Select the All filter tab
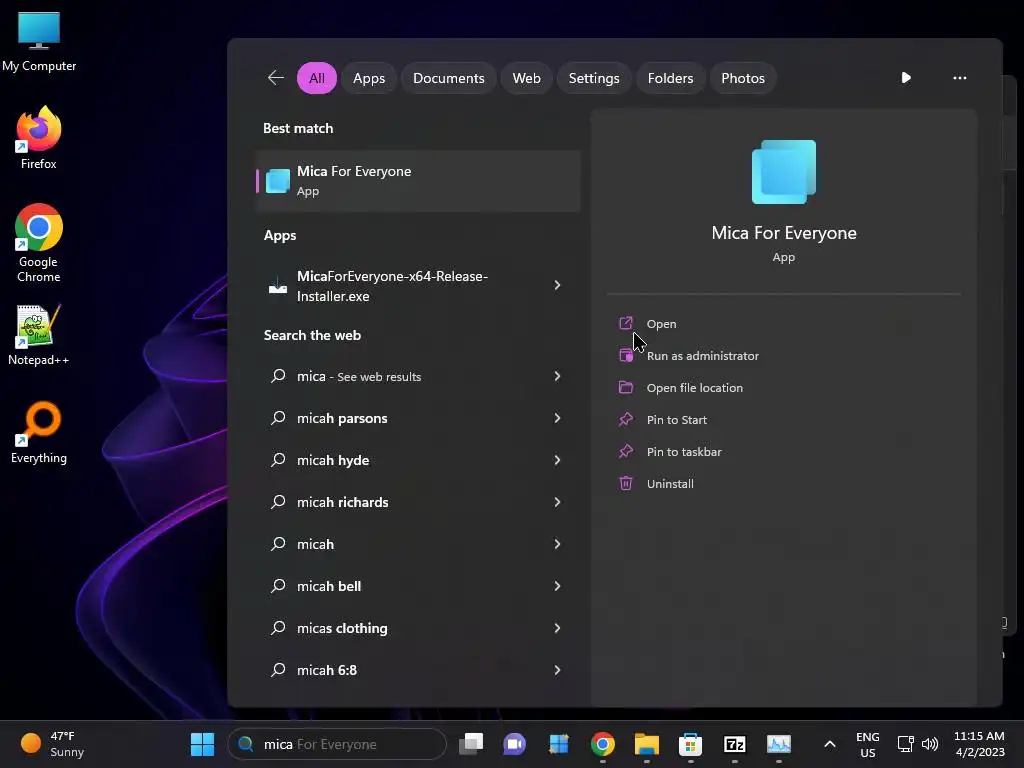Image resolution: width=1024 pixels, height=768 pixels. [x=317, y=78]
